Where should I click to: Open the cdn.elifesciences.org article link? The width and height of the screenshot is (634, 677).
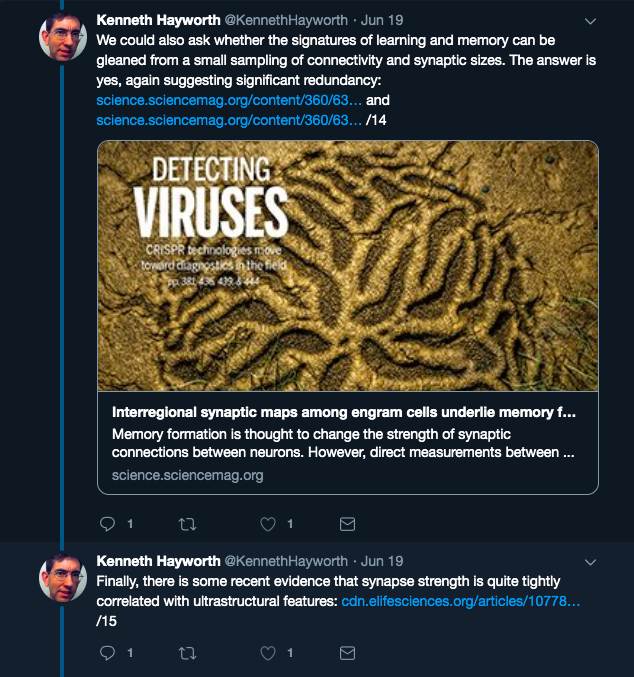(x=460, y=601)
